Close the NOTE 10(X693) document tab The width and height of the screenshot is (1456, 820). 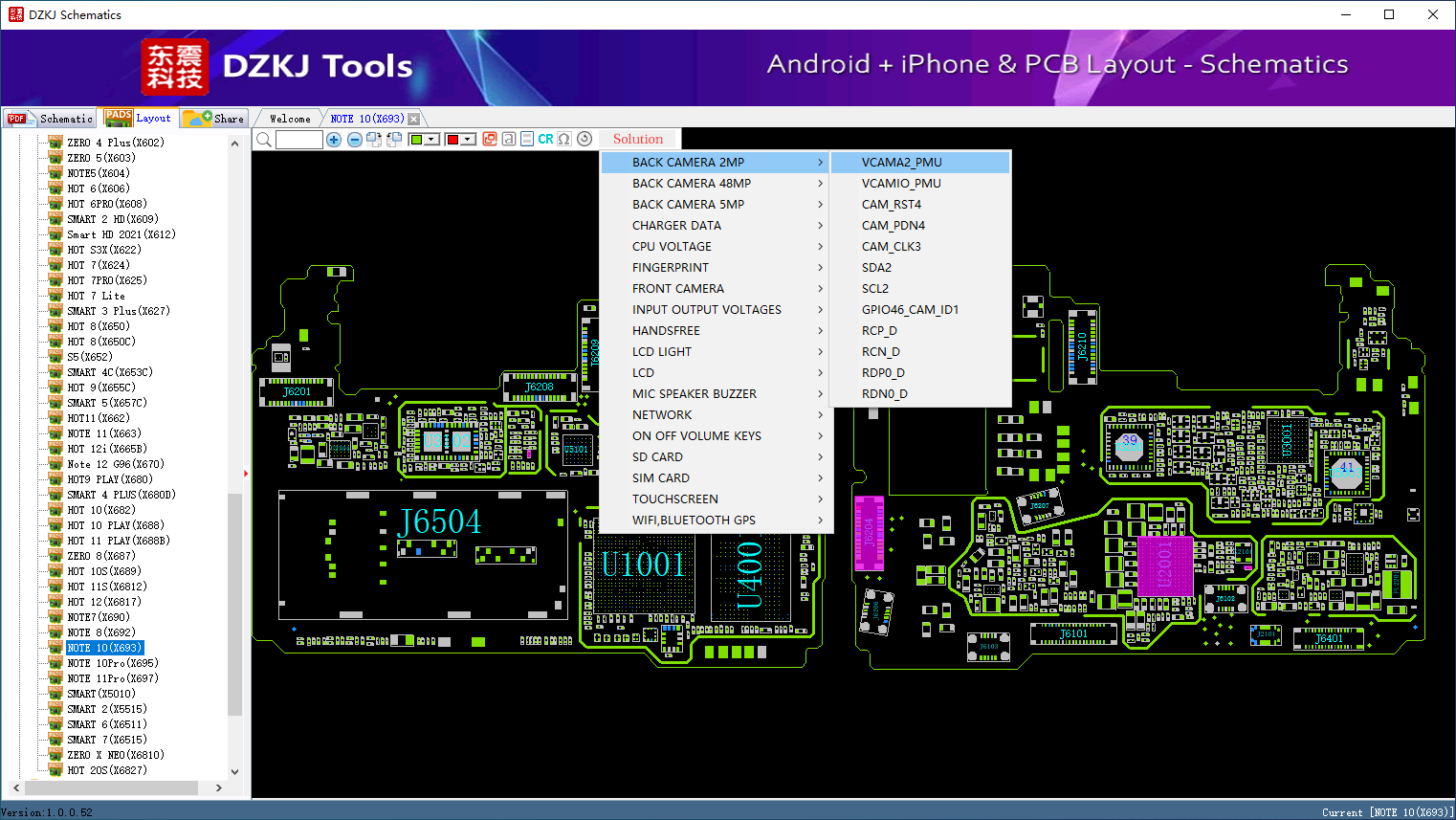coord(414,119)
